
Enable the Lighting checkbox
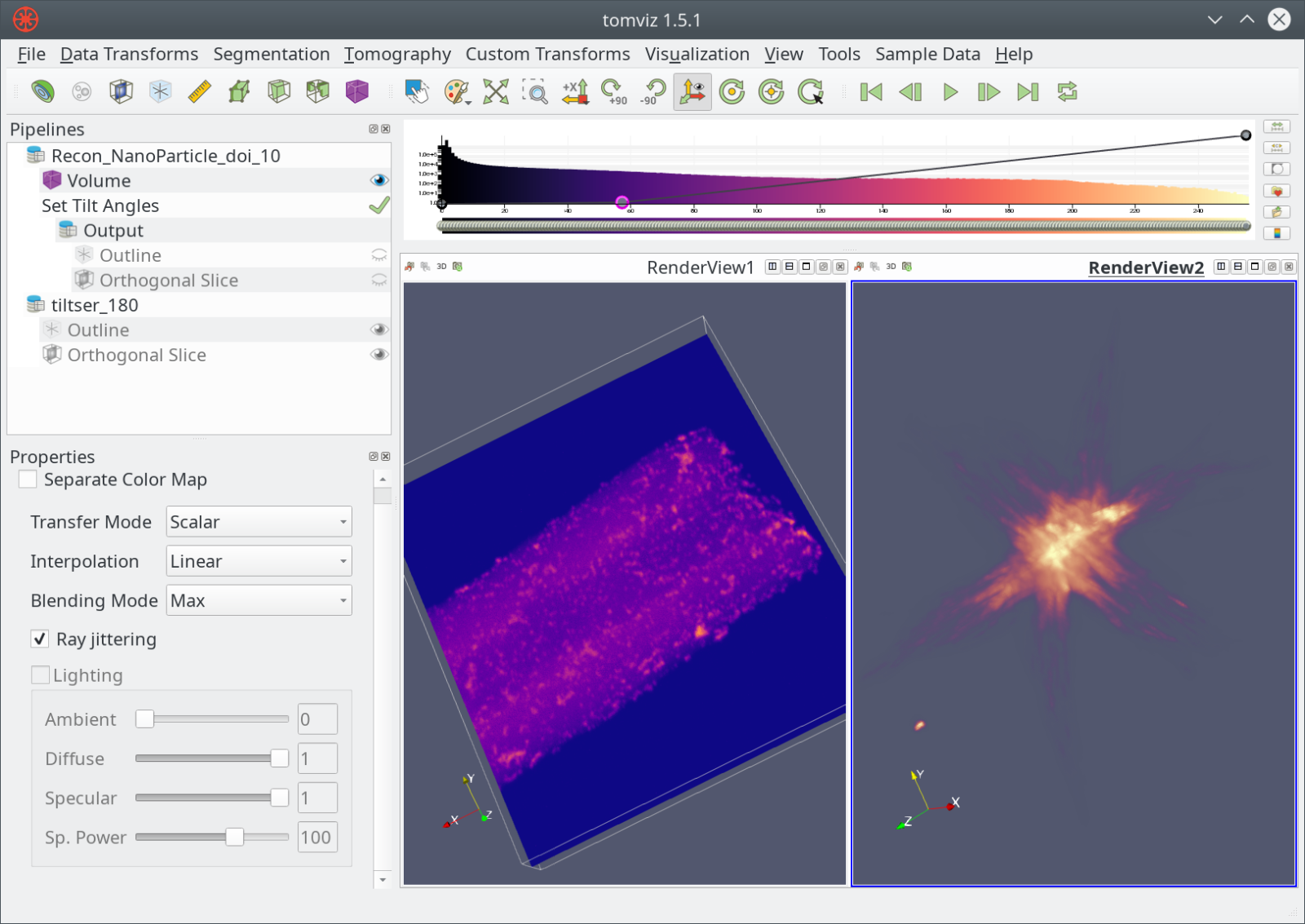[40, 674]
